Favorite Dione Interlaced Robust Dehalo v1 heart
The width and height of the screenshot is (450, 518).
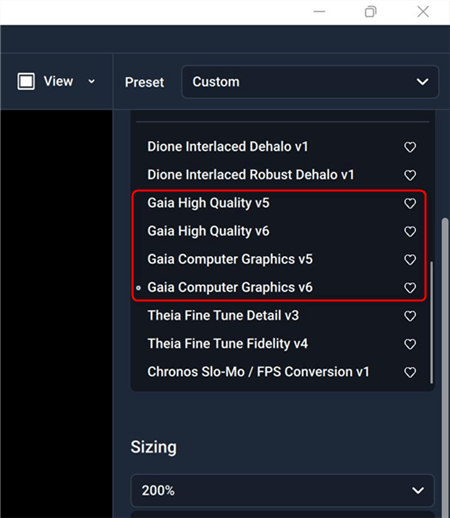pyautogui.click(x=410, y=175)
